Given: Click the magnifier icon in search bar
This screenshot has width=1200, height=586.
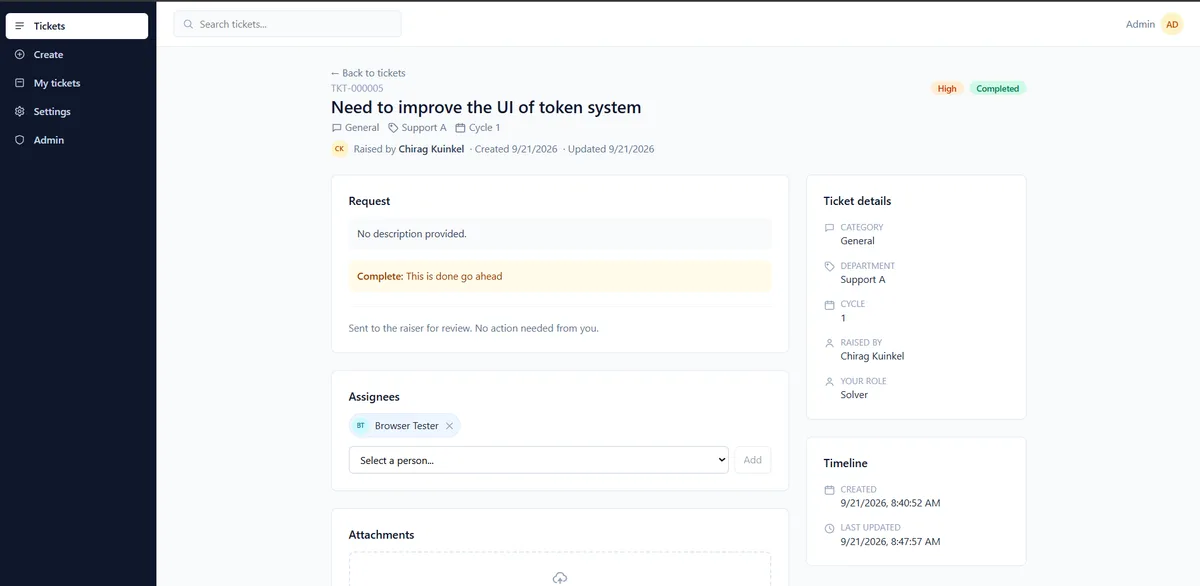Looking at the screenshot, I should (x=187, y=24).
